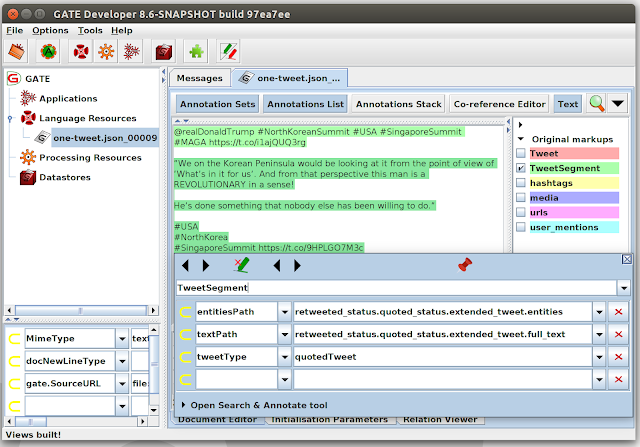Click the delete annotation pencil icon
This screenshot has height=447, width=640.
pyautogui.click(x=241, y=265)
